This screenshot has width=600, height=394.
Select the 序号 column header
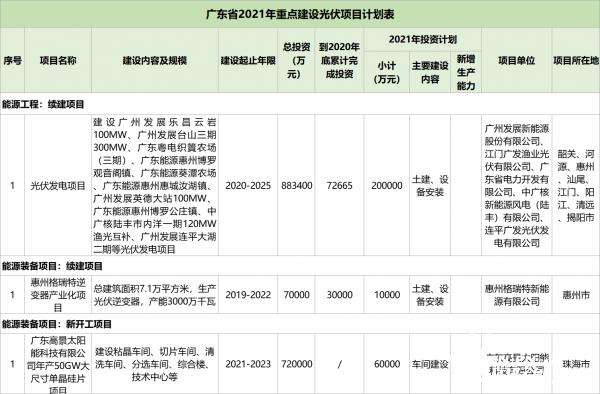pos(12,60)
